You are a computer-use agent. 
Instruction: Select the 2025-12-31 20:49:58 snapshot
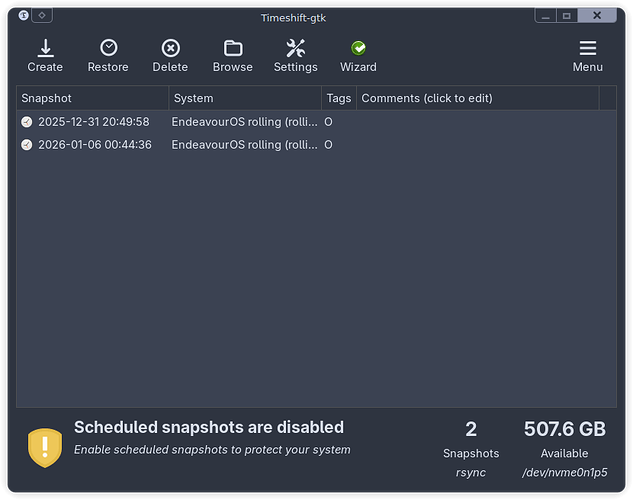(x=93, y=122)
